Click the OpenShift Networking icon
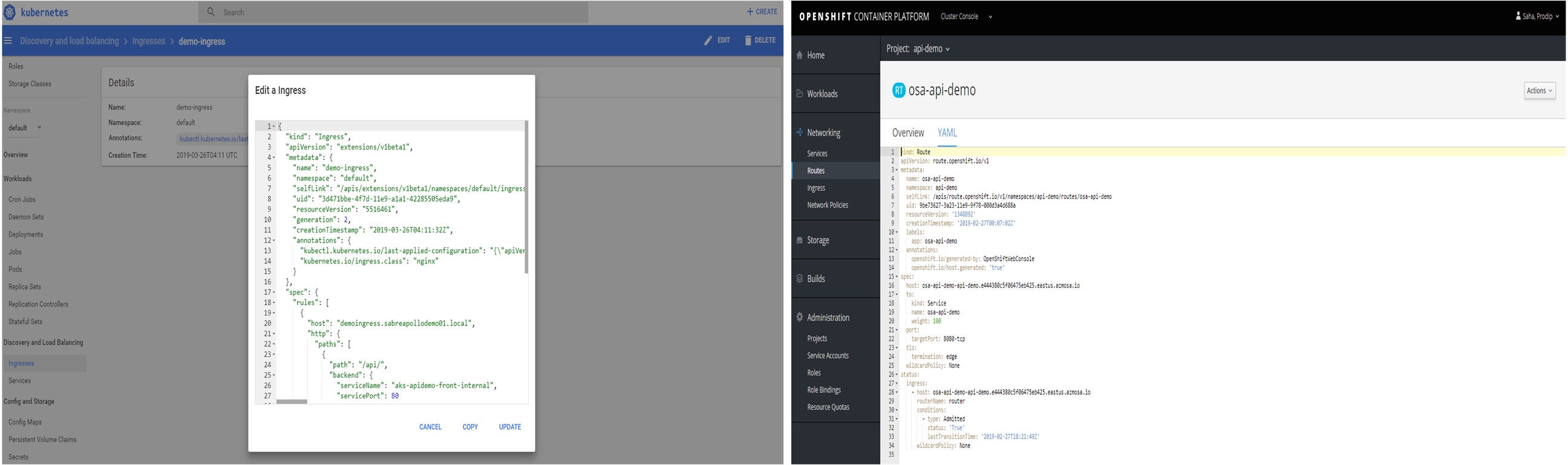1568x465 pixels. pos(800,132)
